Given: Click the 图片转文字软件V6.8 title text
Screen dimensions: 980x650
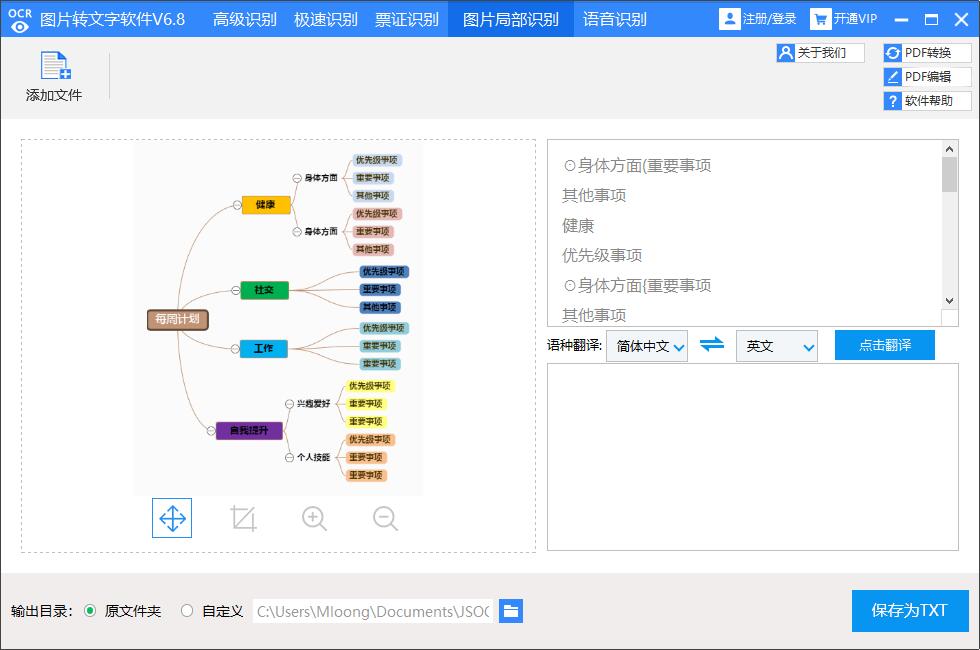Looking at the screenshot, I should (112, 19).
